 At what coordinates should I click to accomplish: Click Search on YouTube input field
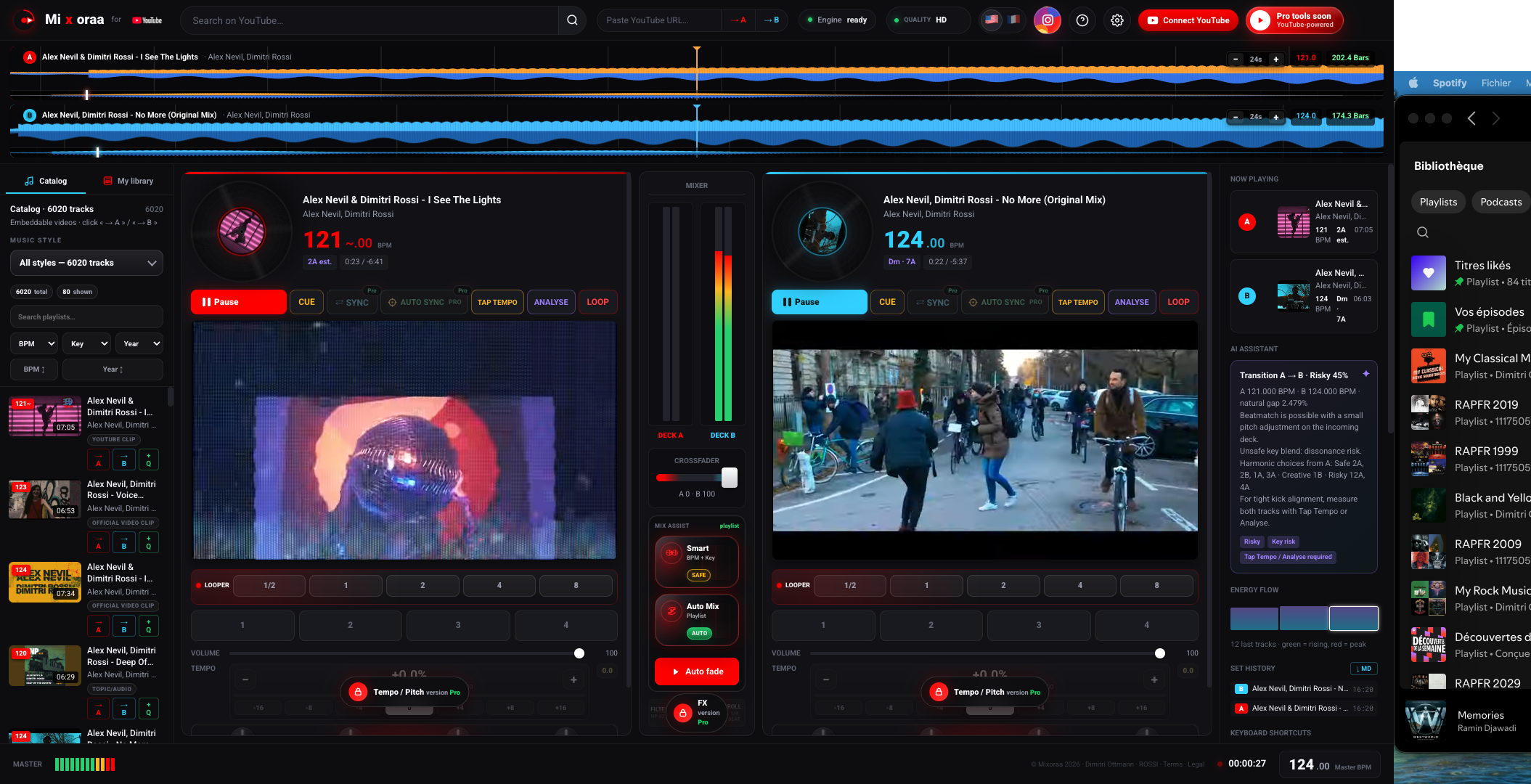(369, 20)
